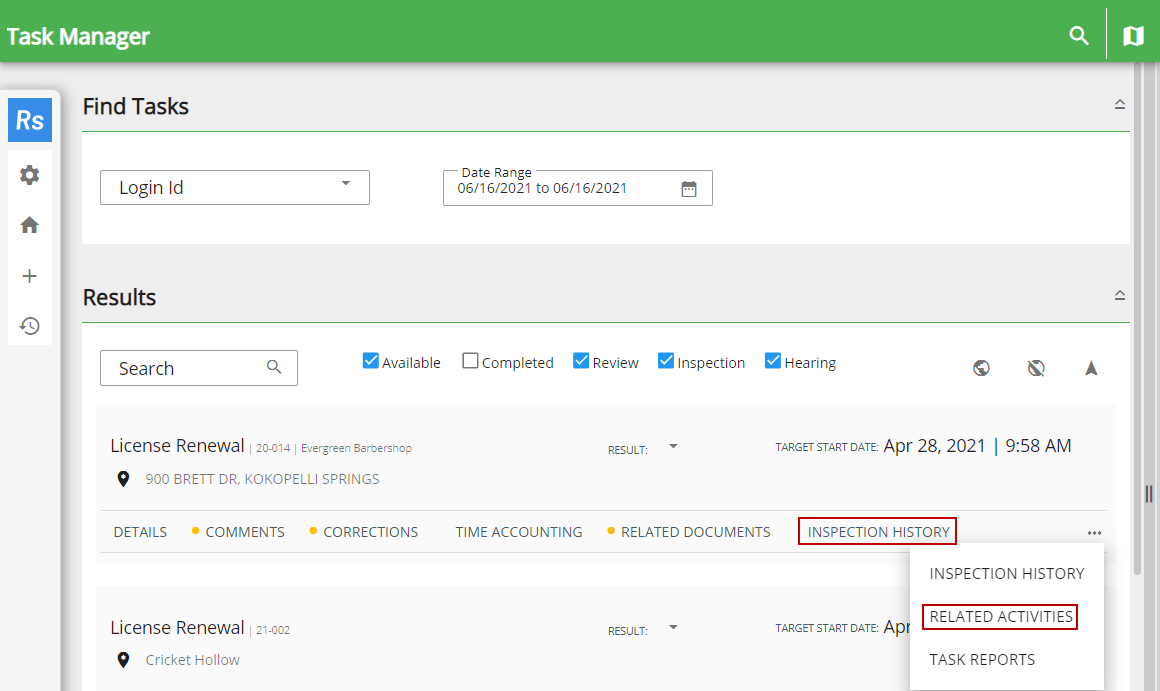Uncheck the Available checkbox
This screenshot has width=1160, height=691.
pos(371,361)
